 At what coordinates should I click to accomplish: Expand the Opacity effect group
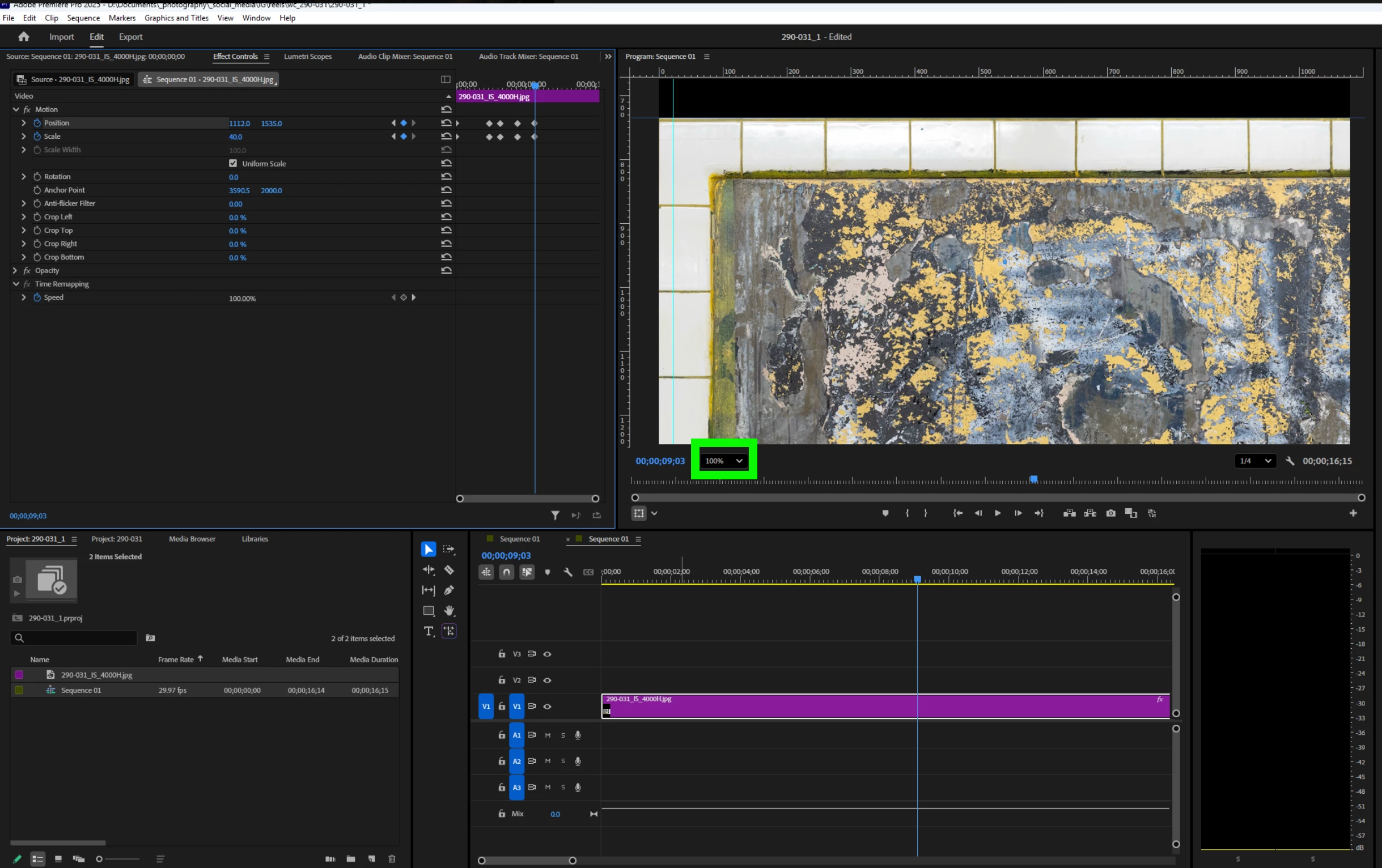[15, 270]
